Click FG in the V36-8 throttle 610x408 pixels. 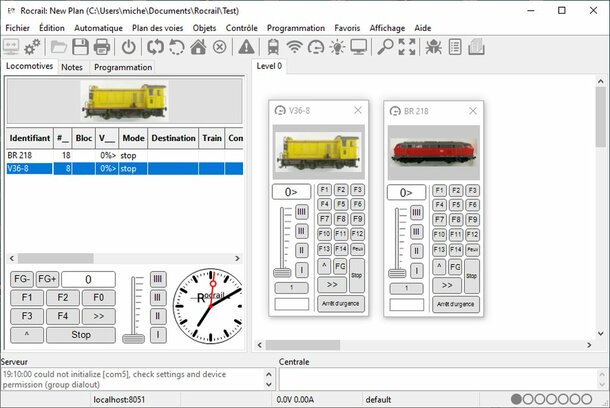pyautogui.click(x=340, y=266)
